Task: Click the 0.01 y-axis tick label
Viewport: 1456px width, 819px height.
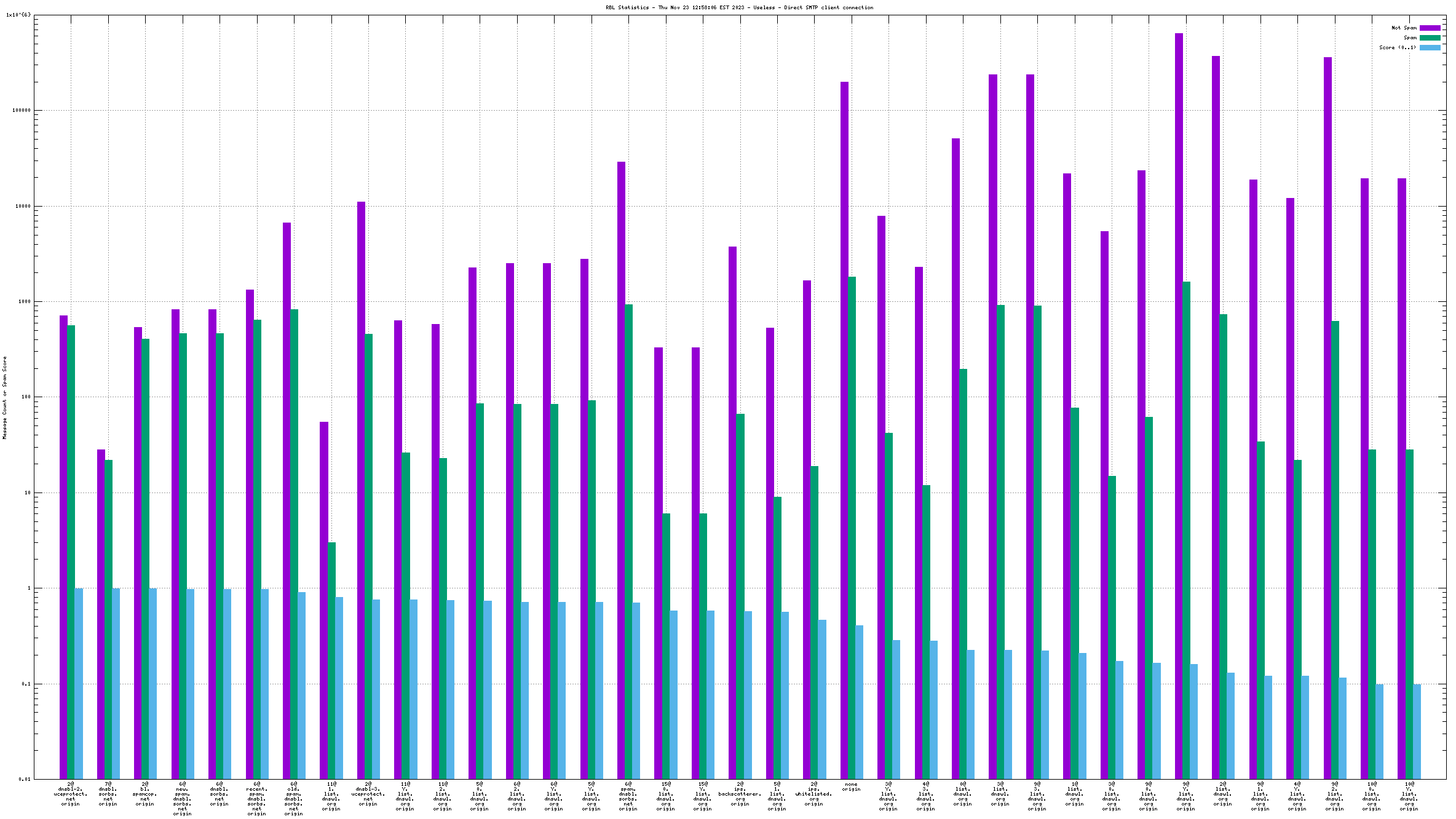Action: [x=24, y=779]
